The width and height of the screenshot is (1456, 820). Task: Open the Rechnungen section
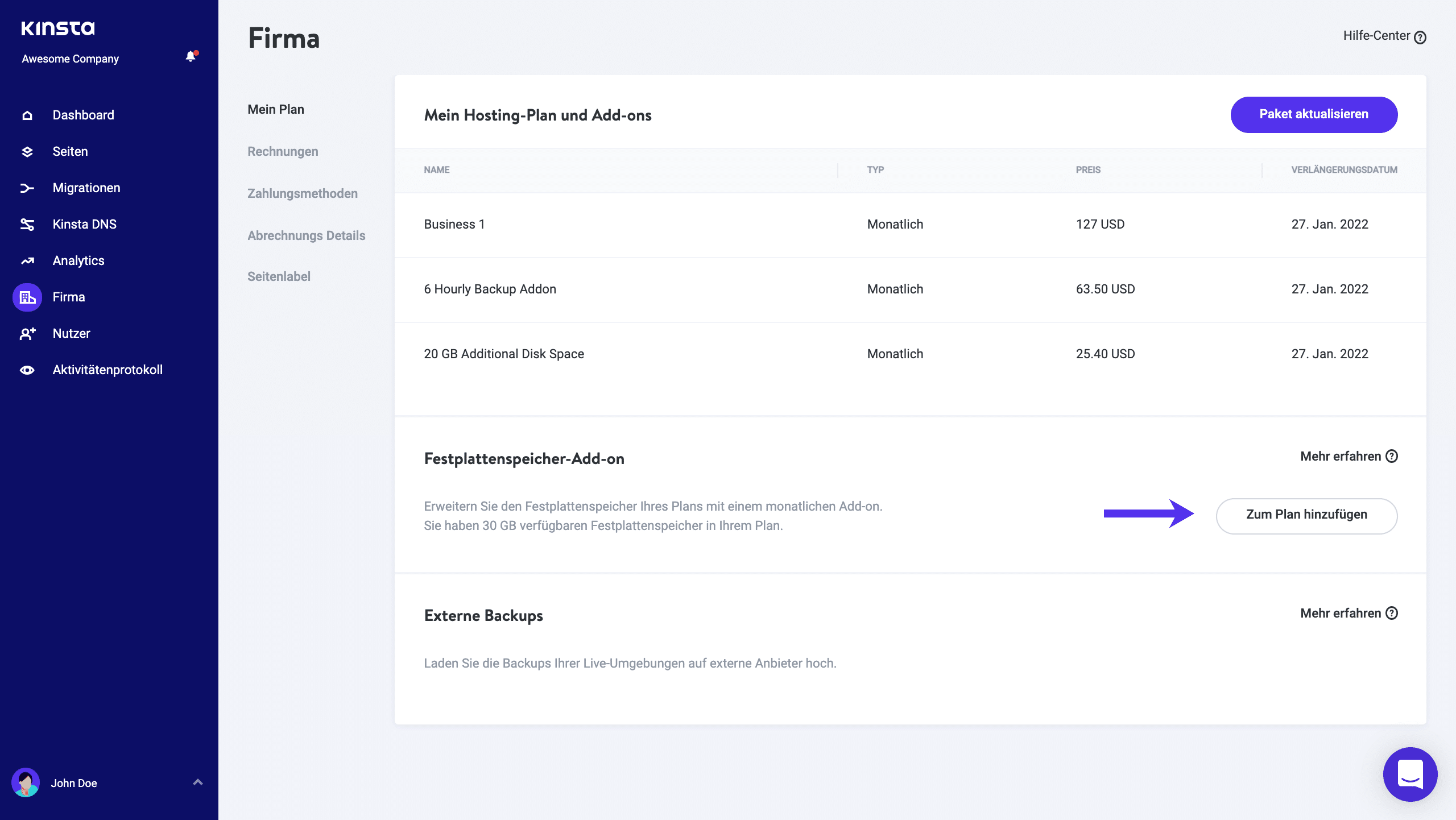point(283,151)
